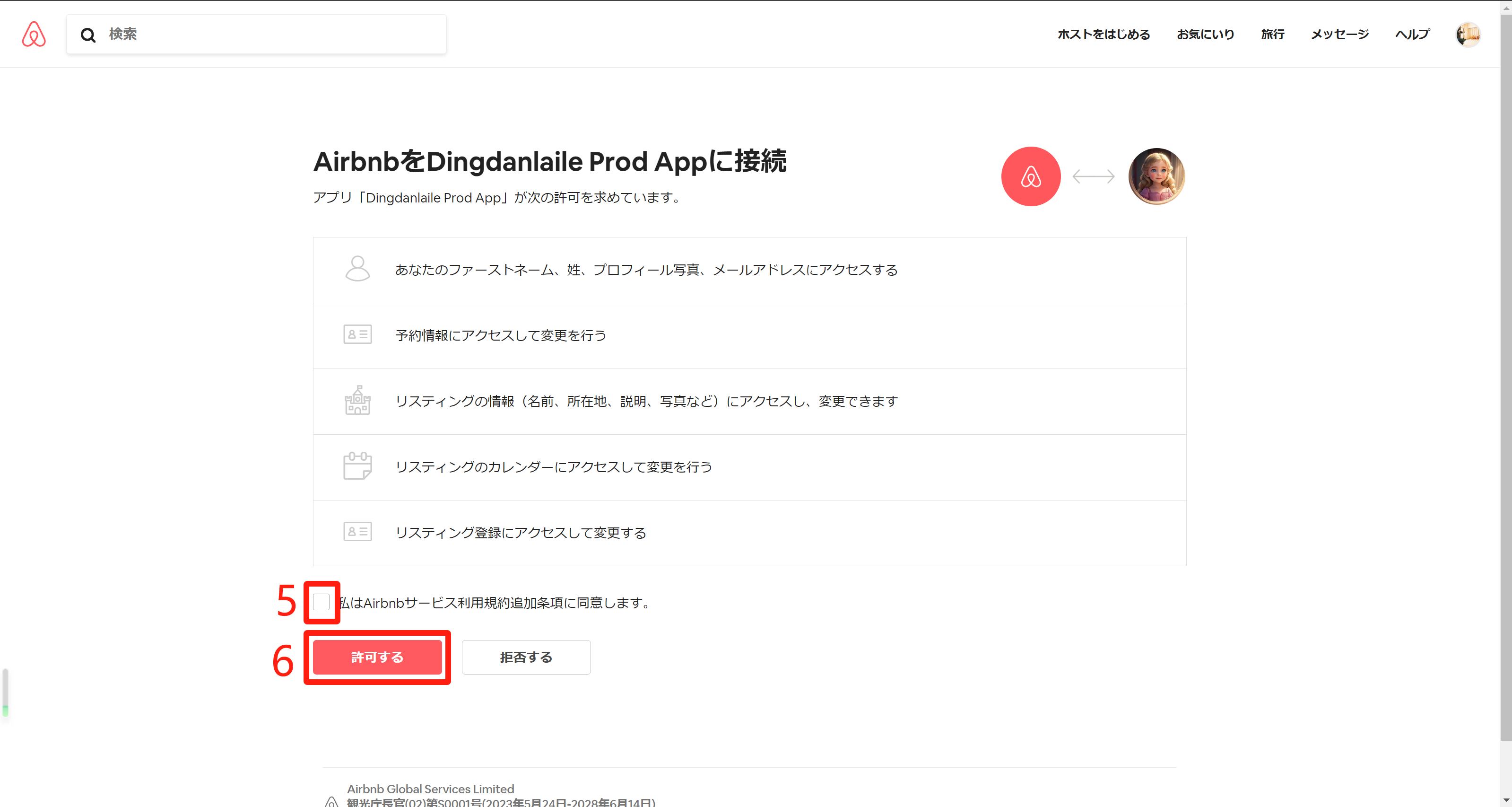Open the profile avatar menu in header

click(x=1468, y=35)
